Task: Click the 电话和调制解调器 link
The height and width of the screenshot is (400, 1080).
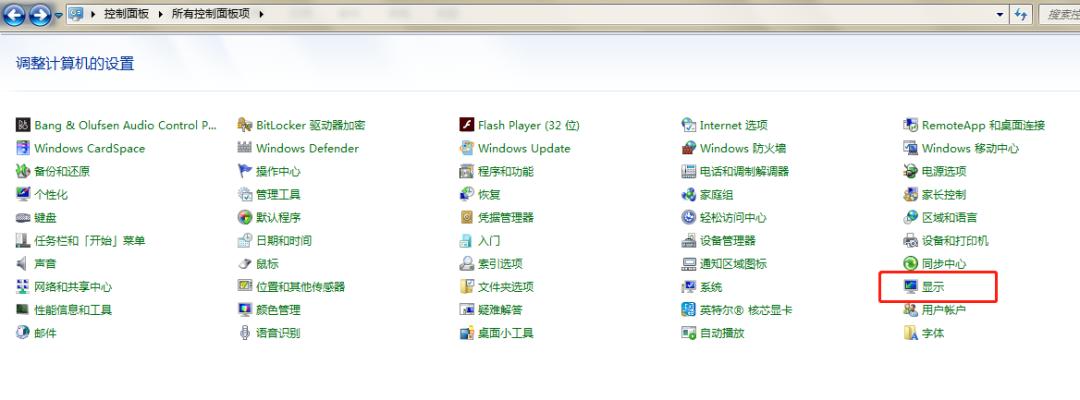Action: (745, 171)
